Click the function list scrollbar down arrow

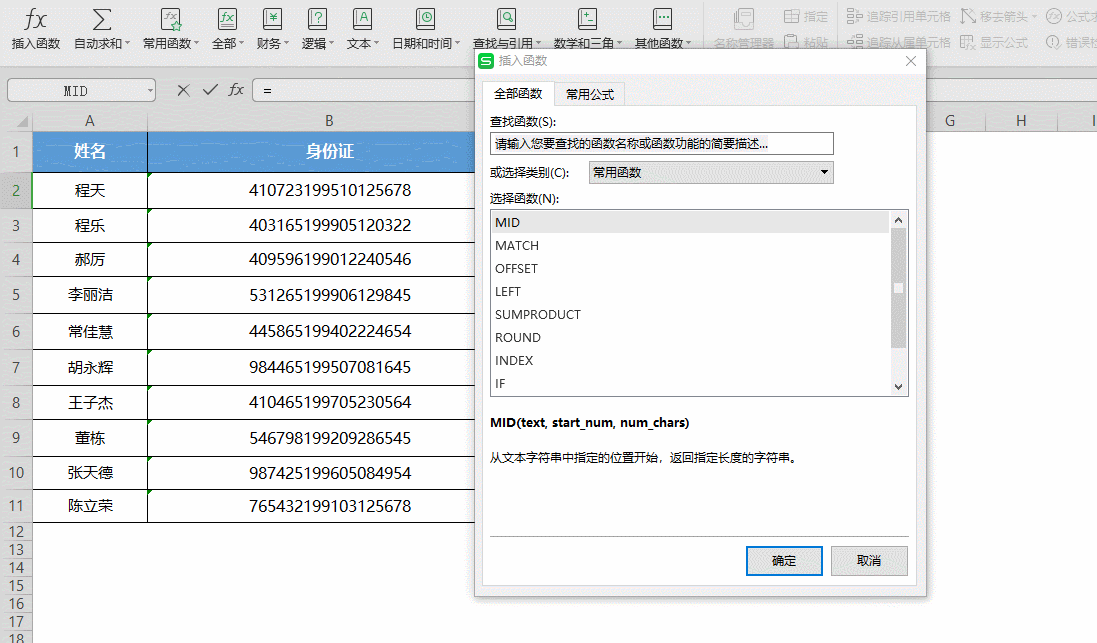[898, 386]
